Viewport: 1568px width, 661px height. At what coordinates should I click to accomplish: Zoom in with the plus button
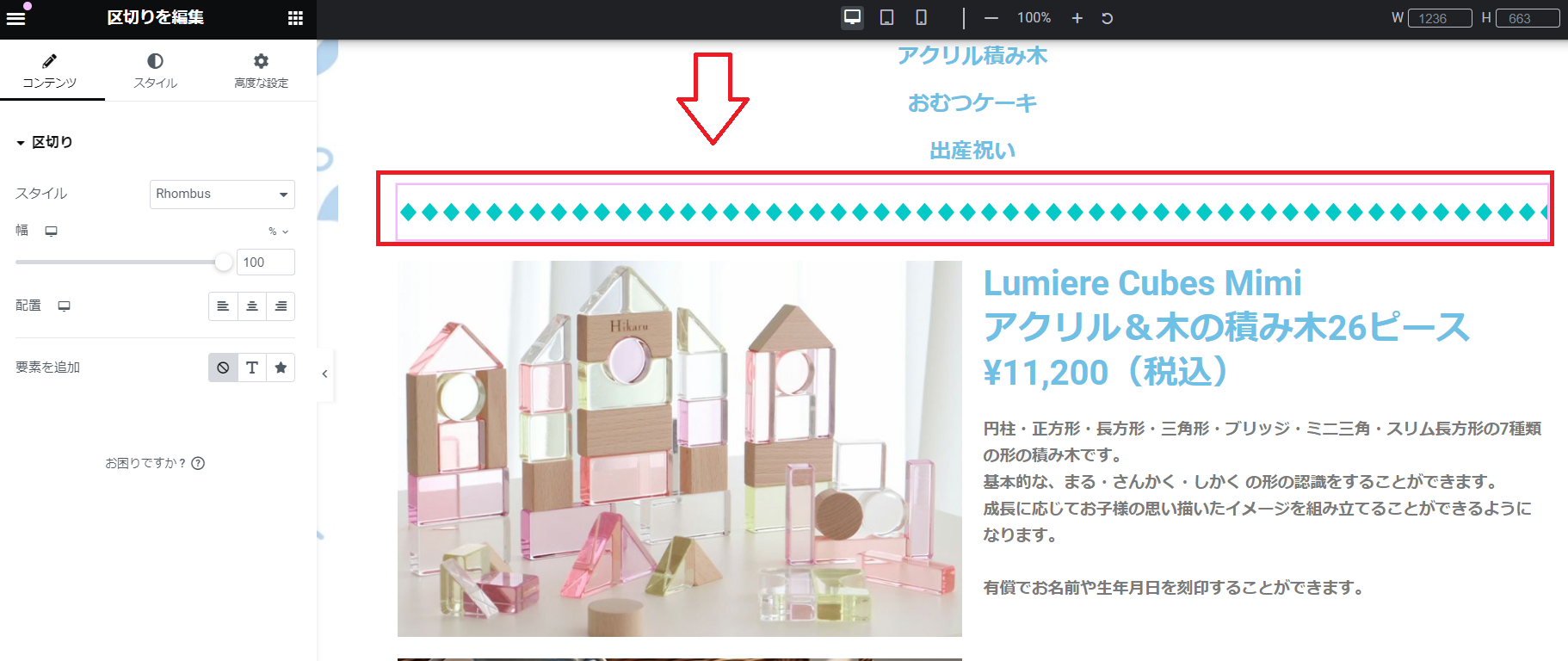[x=1077, y=18]
